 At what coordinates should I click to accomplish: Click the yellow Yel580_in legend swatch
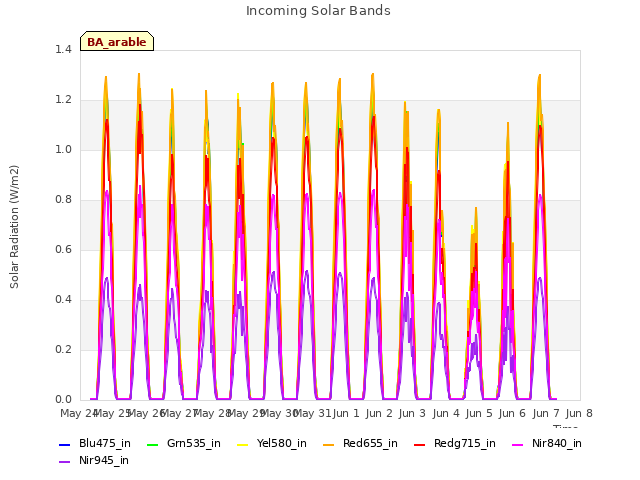(242, 444)
